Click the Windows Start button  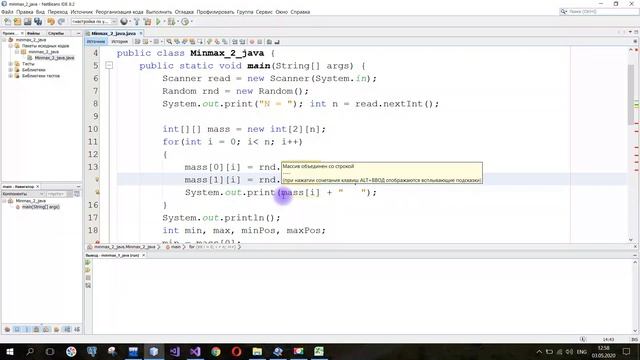10,351
